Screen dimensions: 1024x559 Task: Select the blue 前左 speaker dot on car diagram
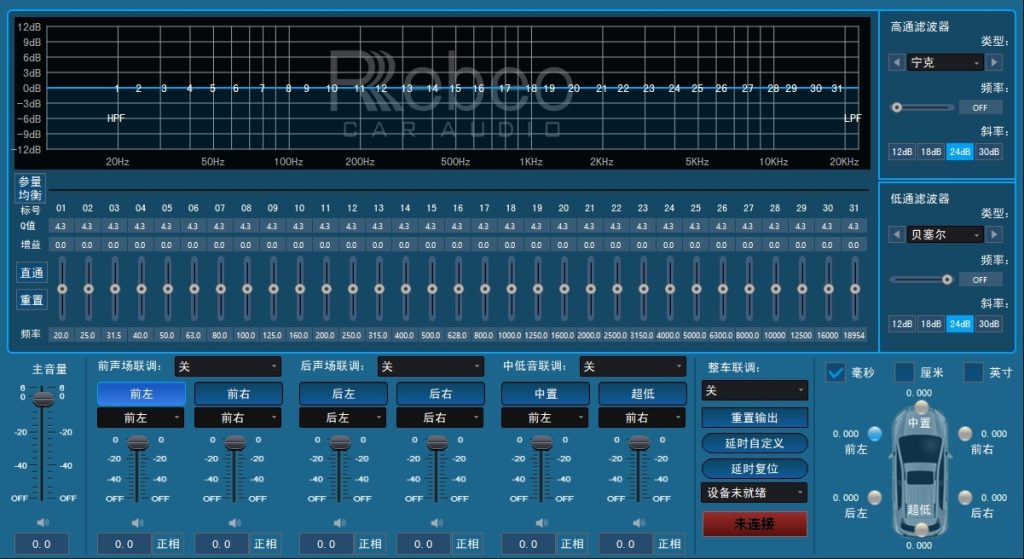874,434
